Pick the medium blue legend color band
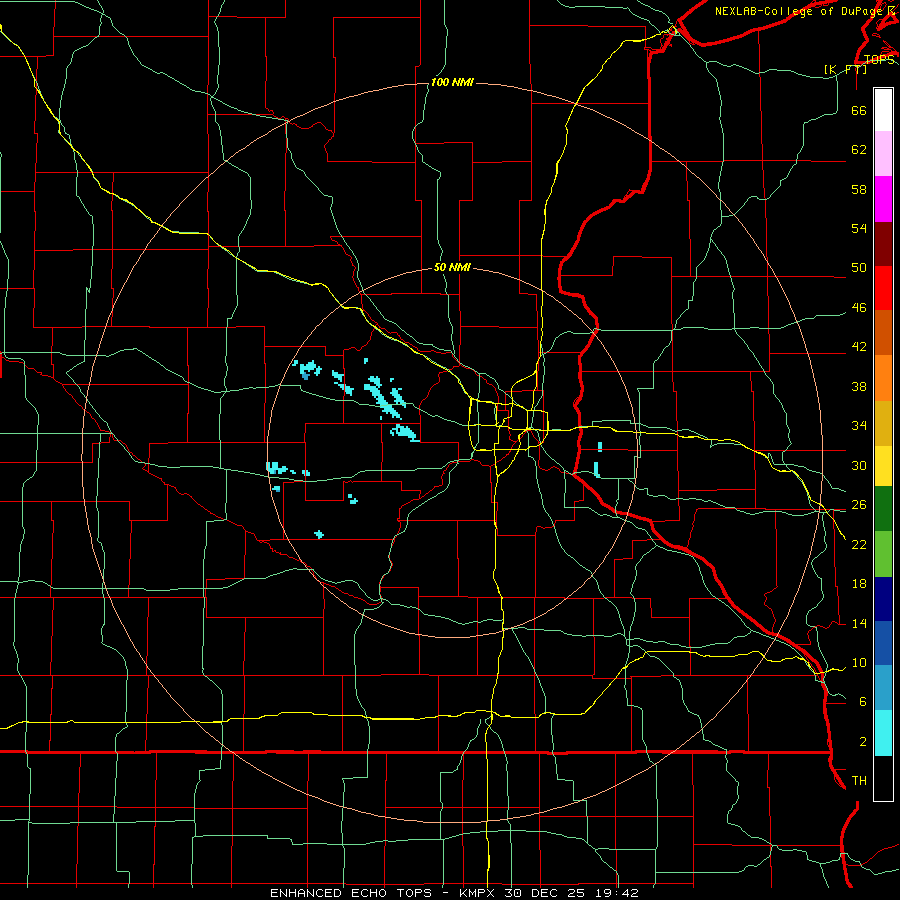Viewport: 900px width, 900px height. tap(883, 643)
